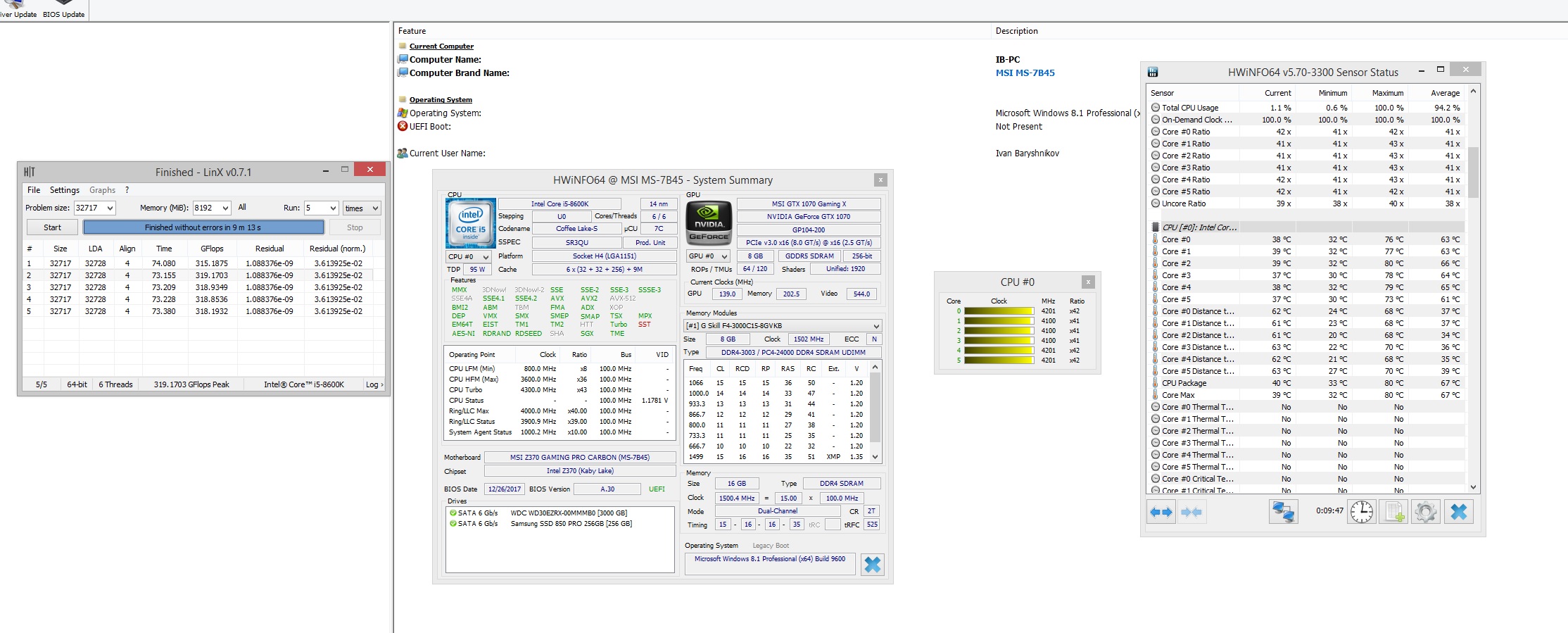The width and height of the screenshot is (1568, 633).
Task: Click the Operating System heading link
Action: pyautogui.click(x=441, y=100)
